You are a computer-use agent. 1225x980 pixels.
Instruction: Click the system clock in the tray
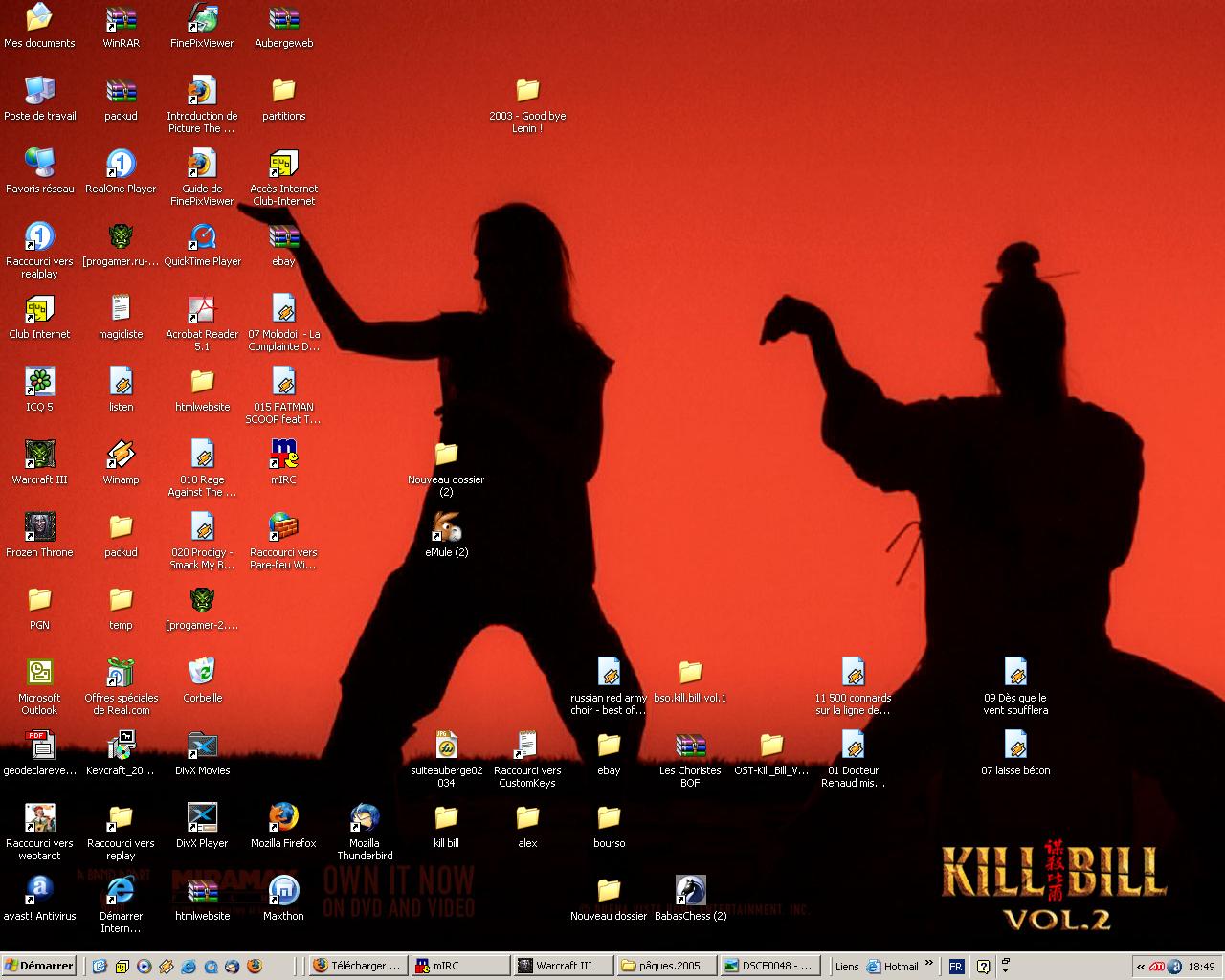[1201, 967]
